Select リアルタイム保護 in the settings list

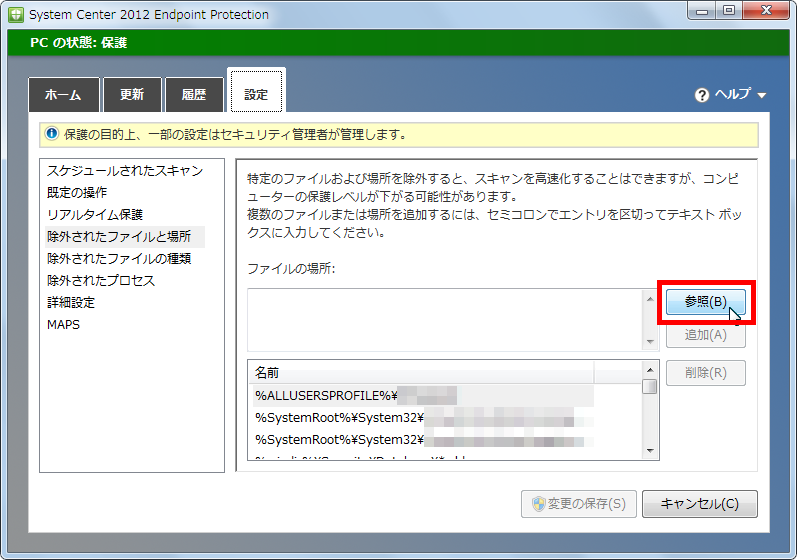[95, 214]
